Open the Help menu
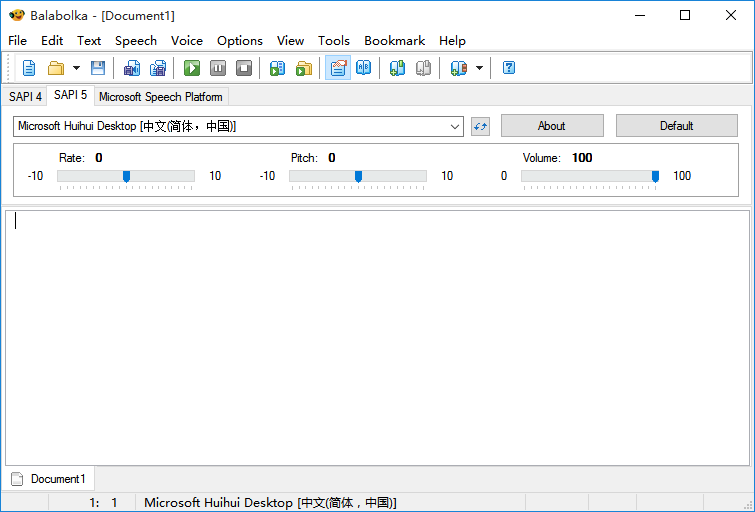The width and height of the screenshot is (755, 512). coord(452,41)
